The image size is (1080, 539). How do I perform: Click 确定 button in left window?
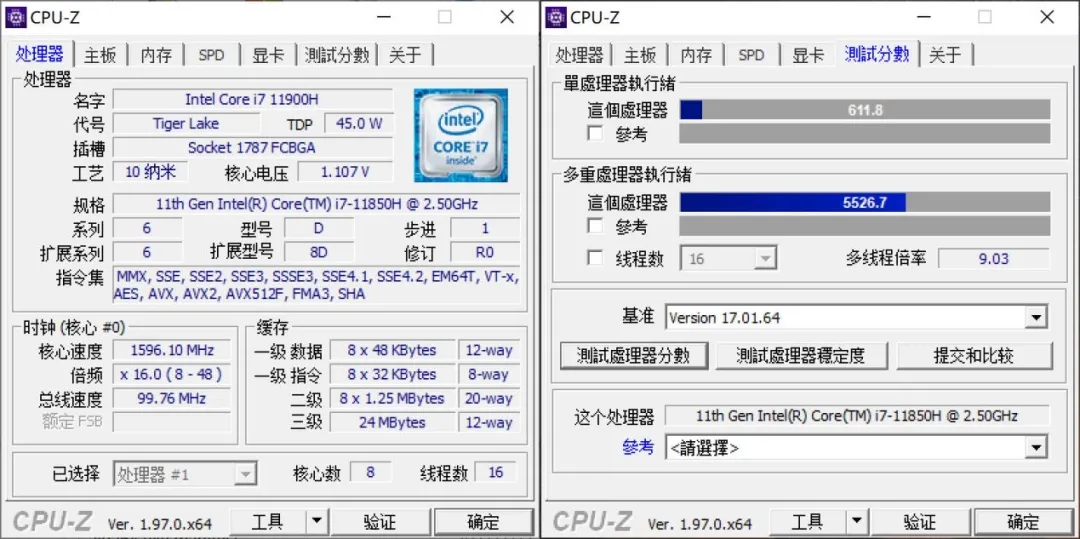[484, 522]
